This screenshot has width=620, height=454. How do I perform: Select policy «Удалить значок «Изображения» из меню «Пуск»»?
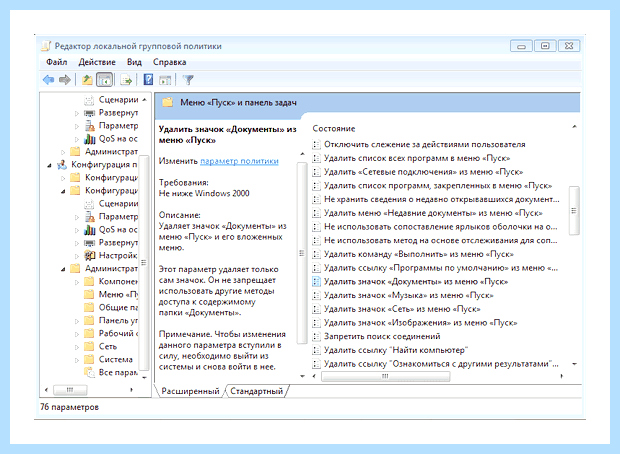[420, 323]
